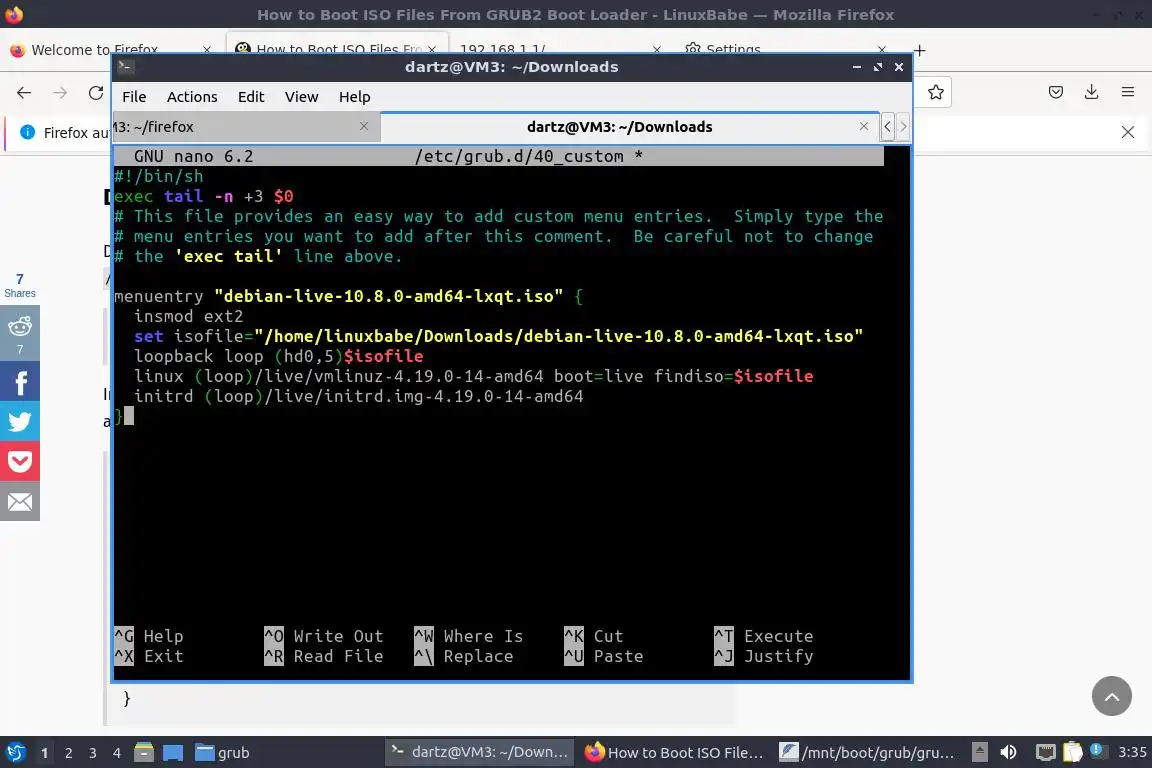1152x768 pixels.
Task: Share article on Twitter
Action: (x=20, y=421)
